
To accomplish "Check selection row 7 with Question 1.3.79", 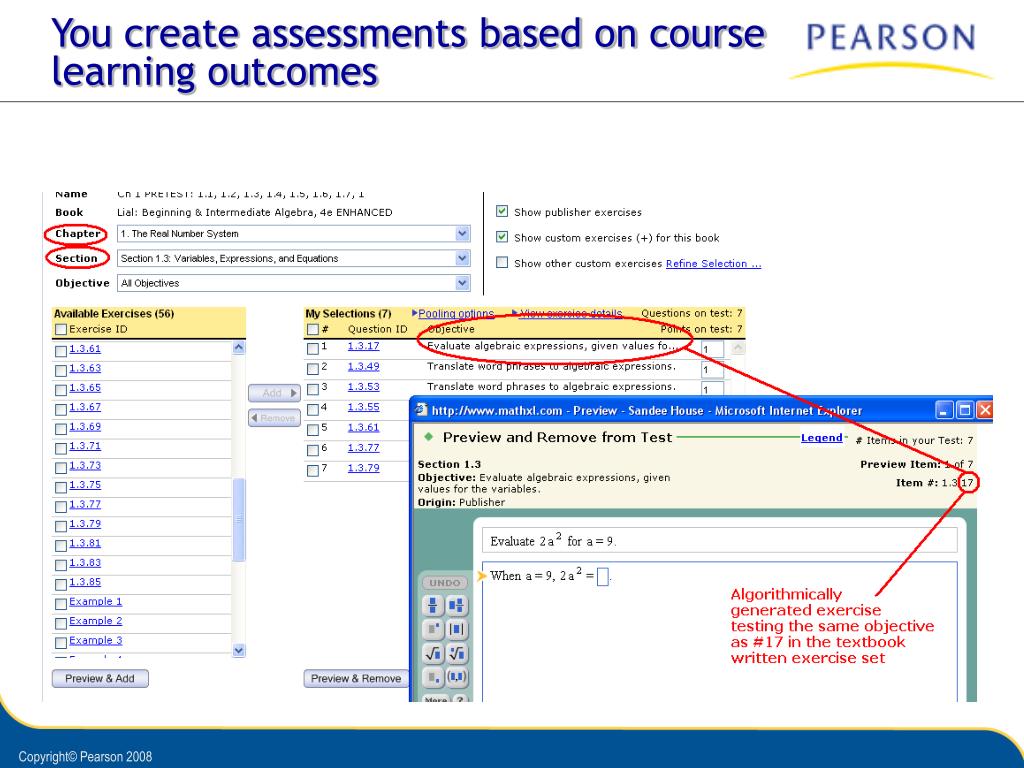I will [313, 470].
